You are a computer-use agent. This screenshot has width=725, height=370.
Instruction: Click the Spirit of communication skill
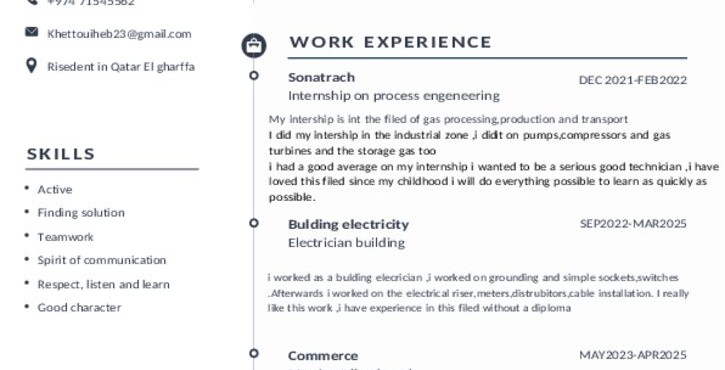tap(102, 260)
